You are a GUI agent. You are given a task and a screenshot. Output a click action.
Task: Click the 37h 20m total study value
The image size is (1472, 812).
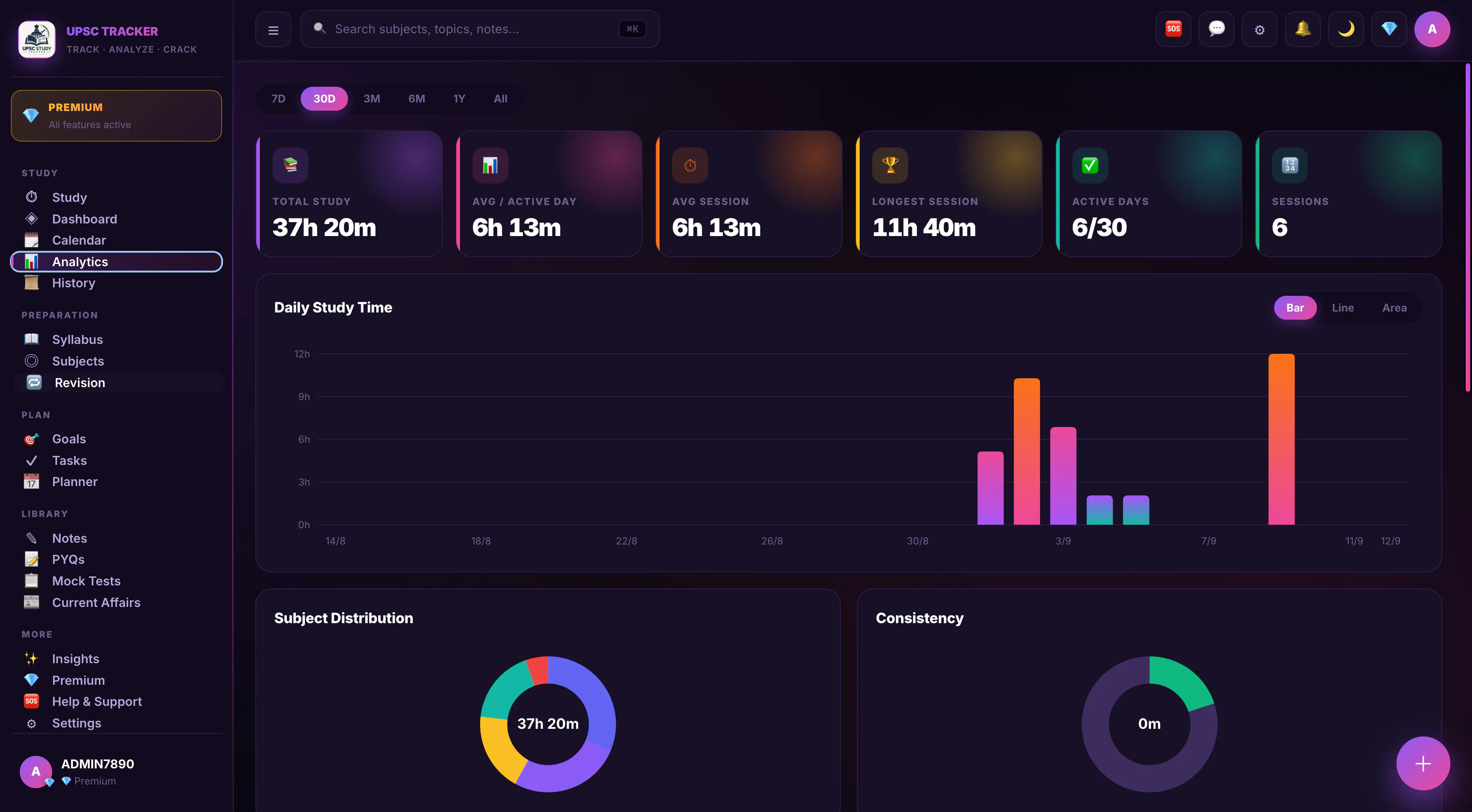click(x=324, y=228)
